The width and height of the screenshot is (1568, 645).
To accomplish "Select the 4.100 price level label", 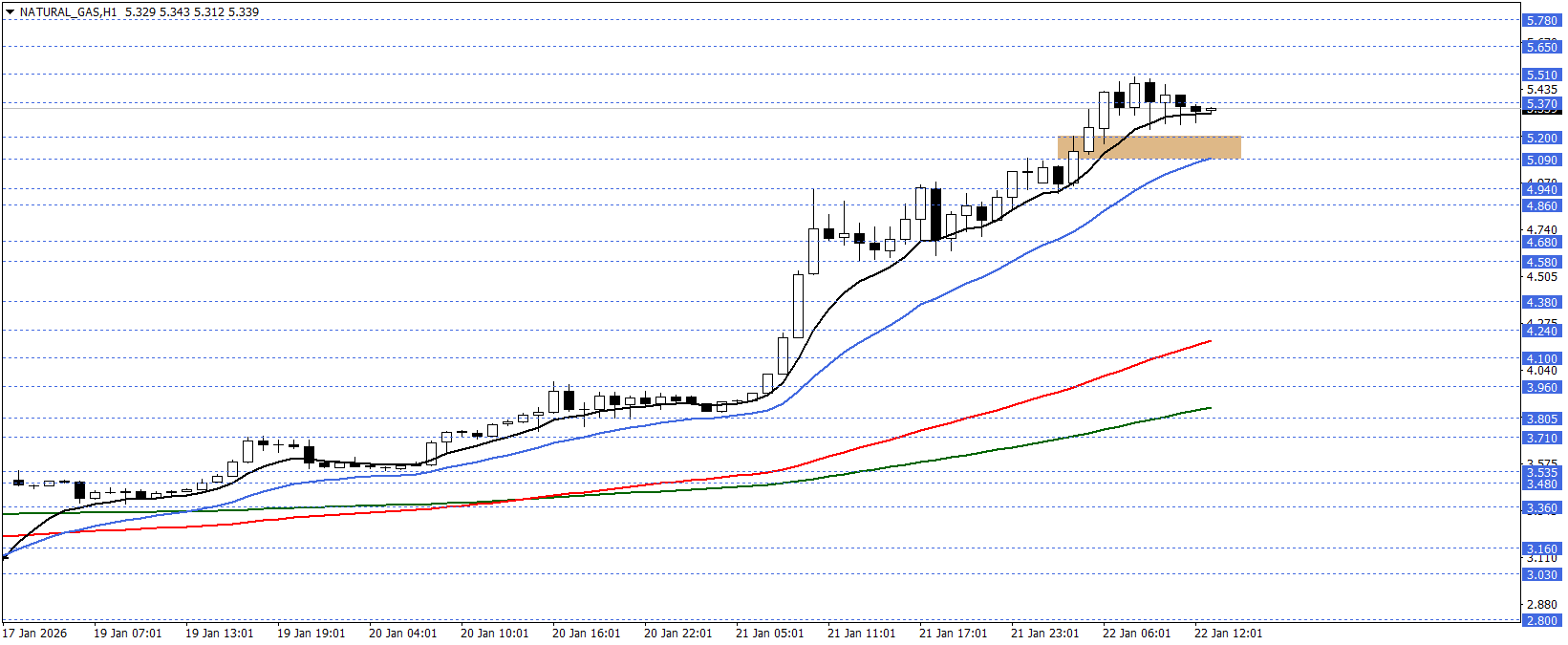I will [1540, 358].
